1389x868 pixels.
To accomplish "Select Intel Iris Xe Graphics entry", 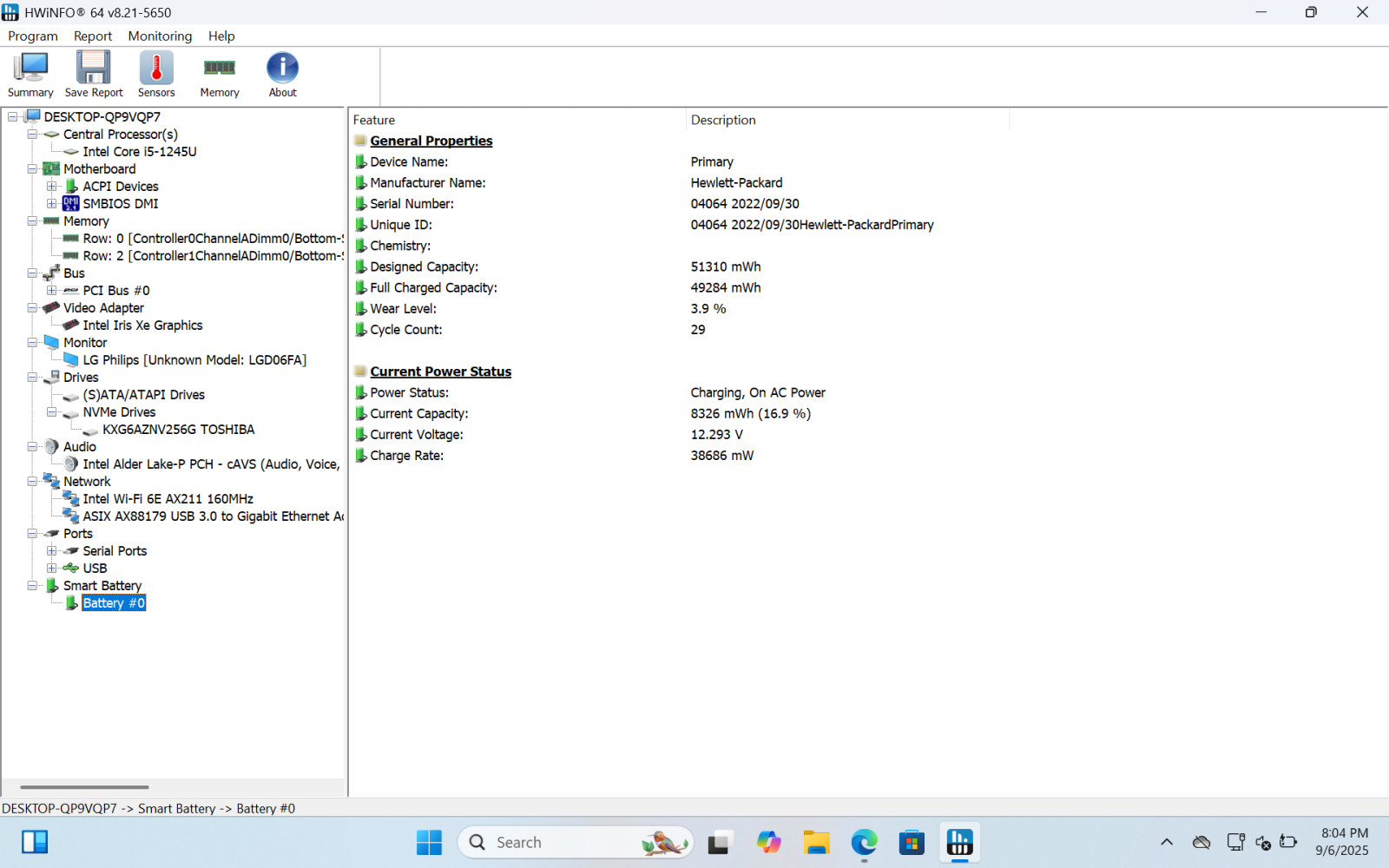I will [142, 325].
